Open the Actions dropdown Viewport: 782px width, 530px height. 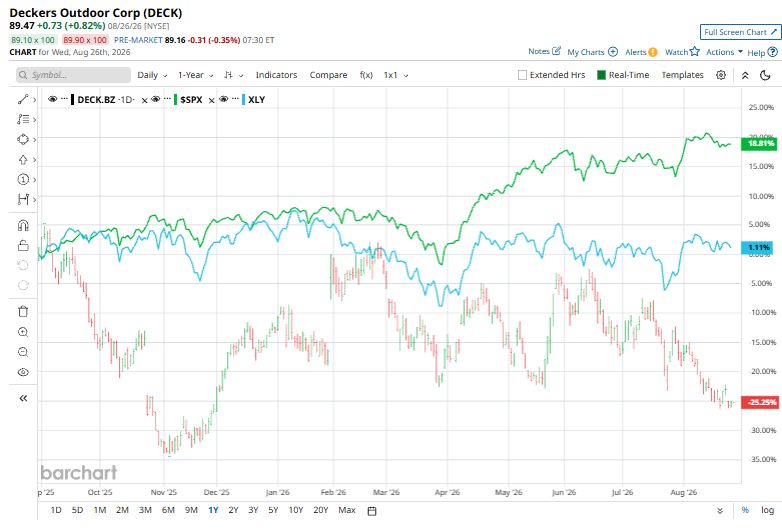[x=724, y=52]
